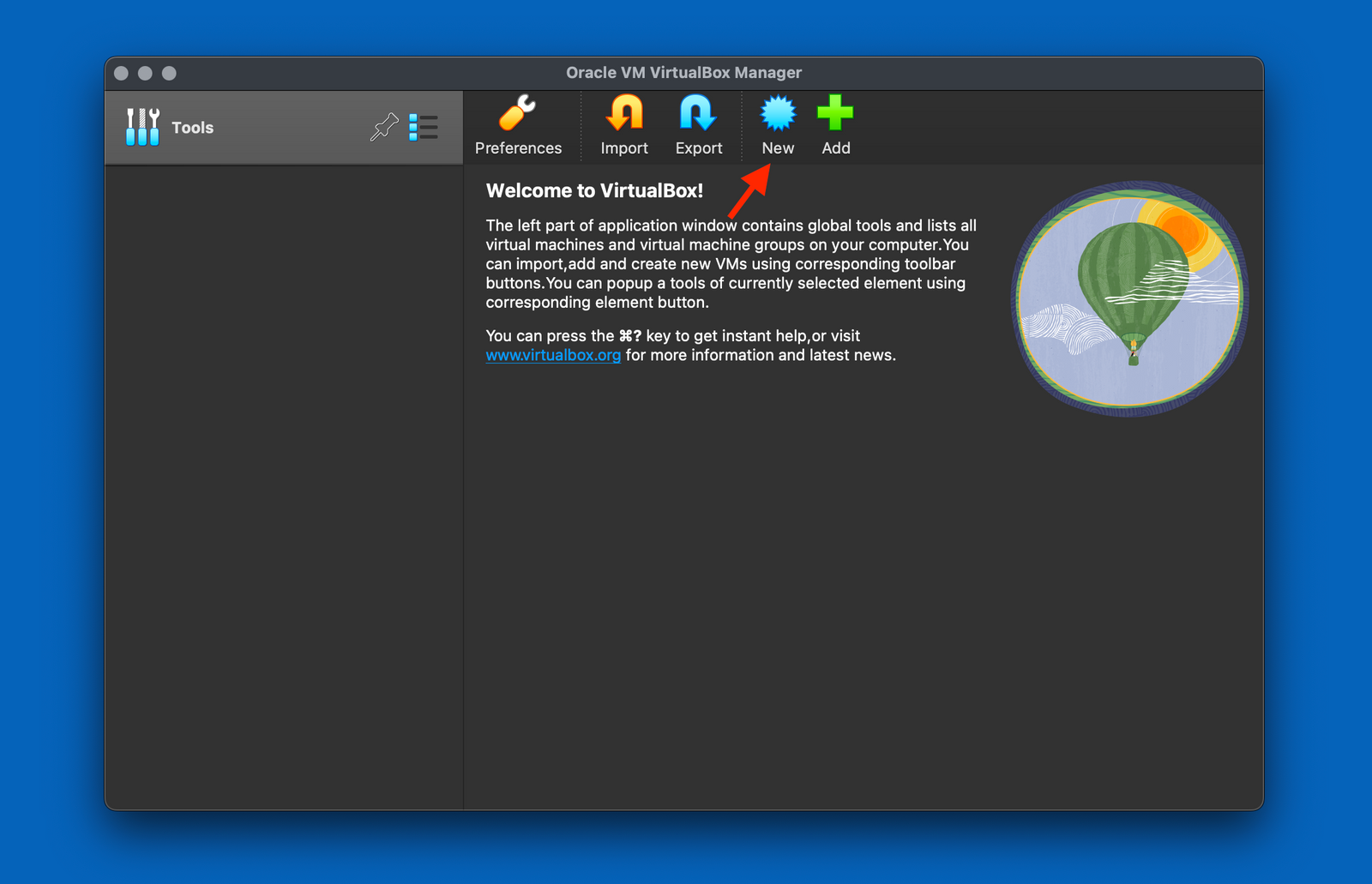1372x884 pixels.
Task: Click the blue Export arrow icon
Action: click(698, 113)
